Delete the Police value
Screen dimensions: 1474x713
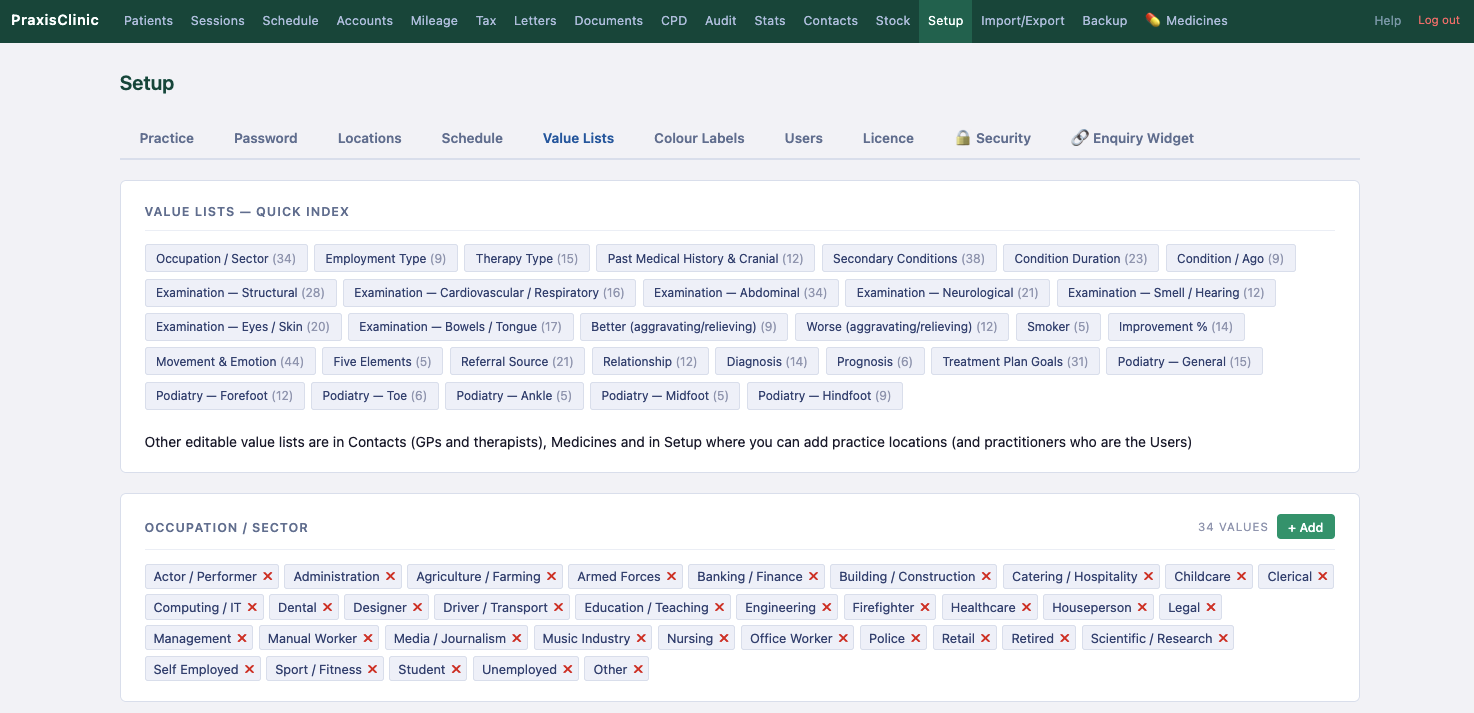(915, 639)
